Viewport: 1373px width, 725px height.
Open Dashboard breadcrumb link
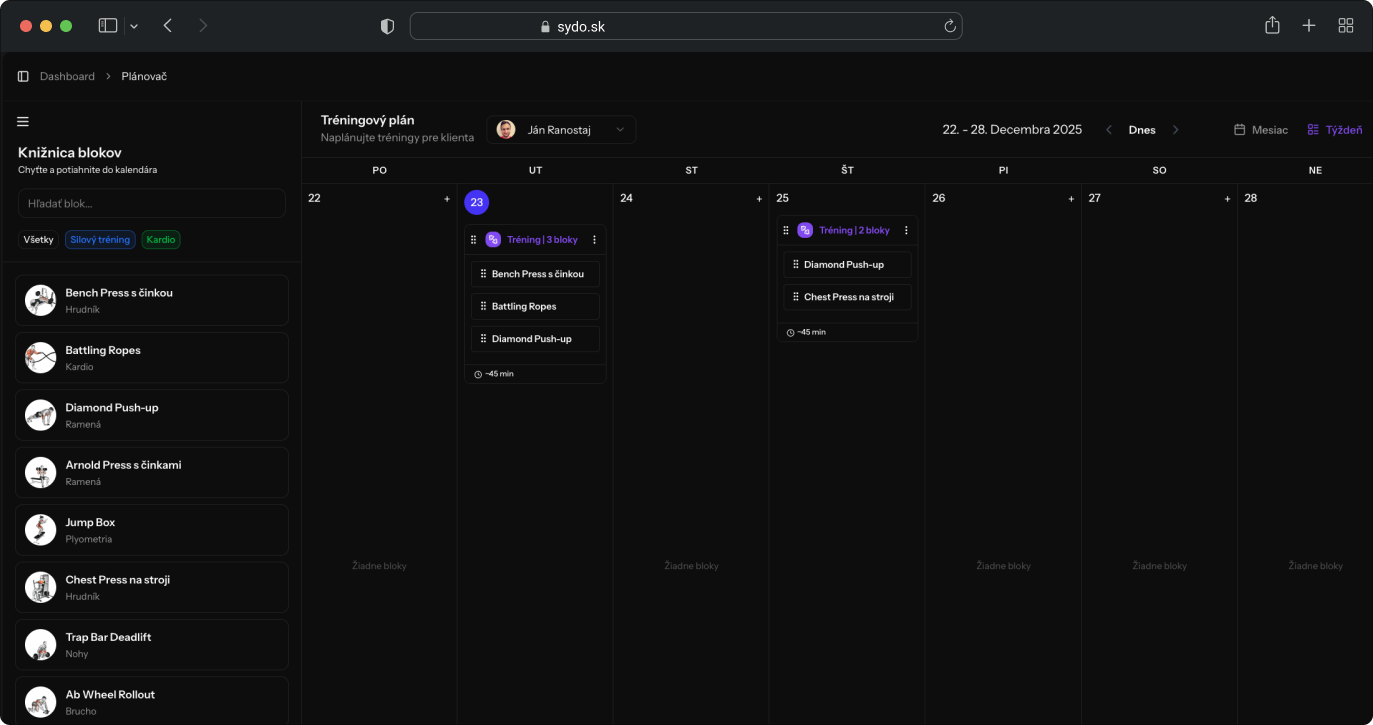pos(67,77)
